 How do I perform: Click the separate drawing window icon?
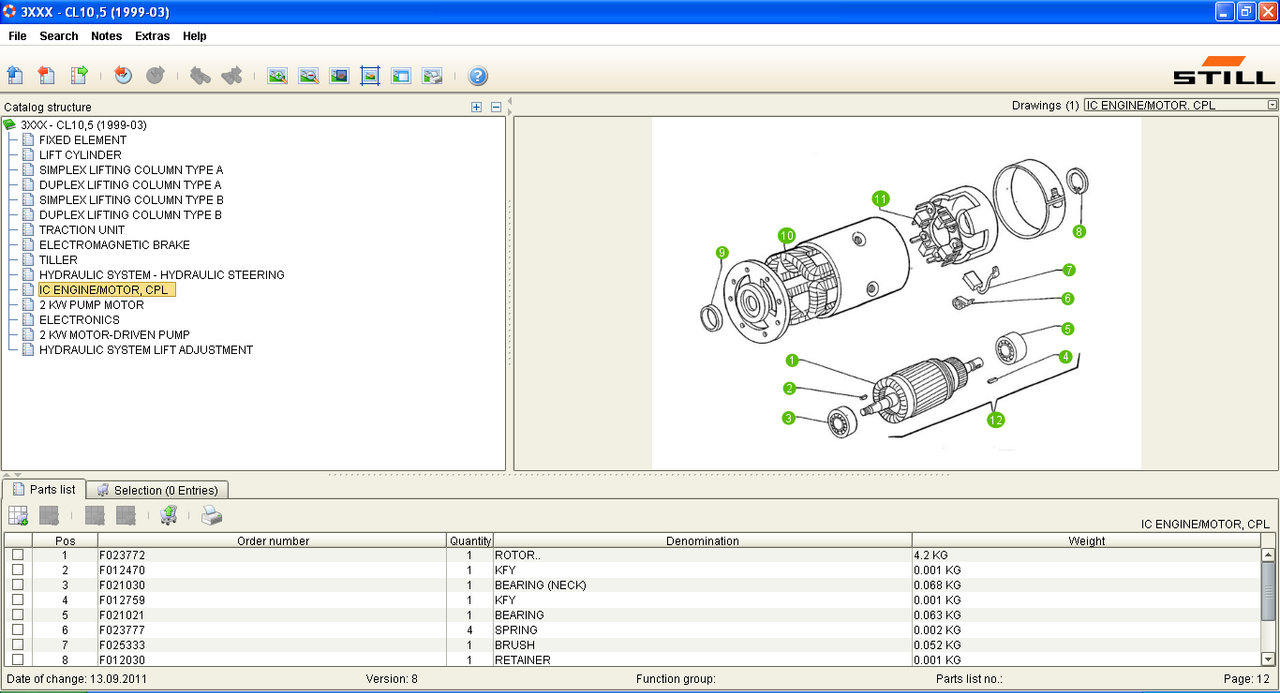[401, 75]
